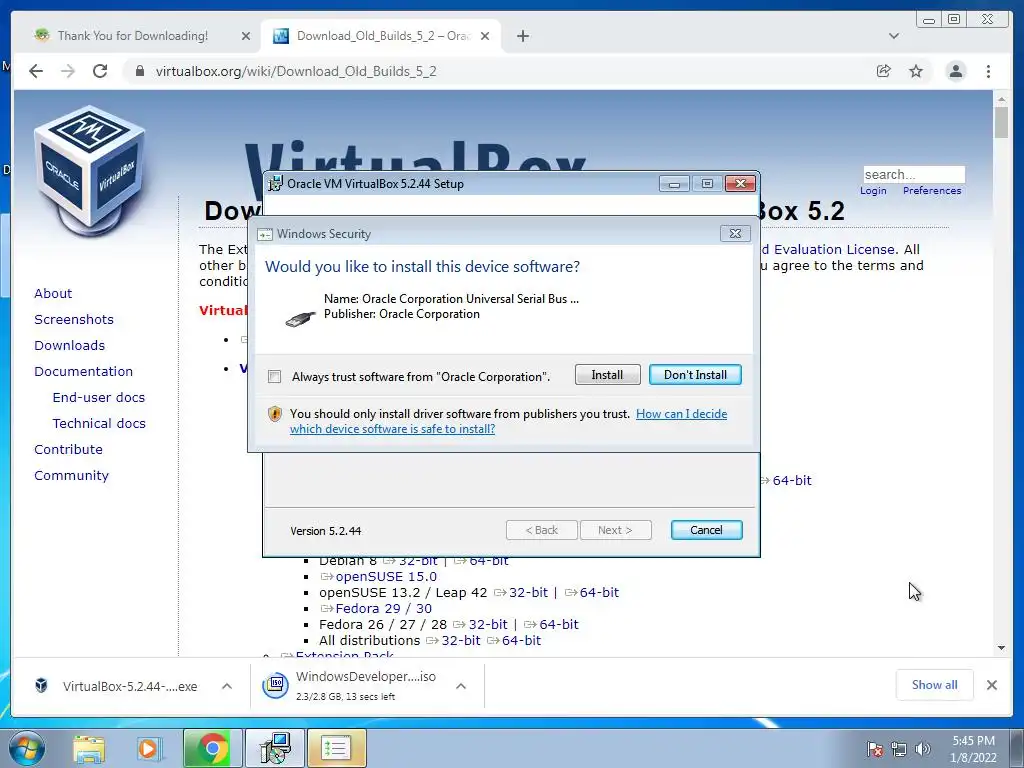
Task: Open Windows Media Player from taskbar
Action: pos(150,748)
